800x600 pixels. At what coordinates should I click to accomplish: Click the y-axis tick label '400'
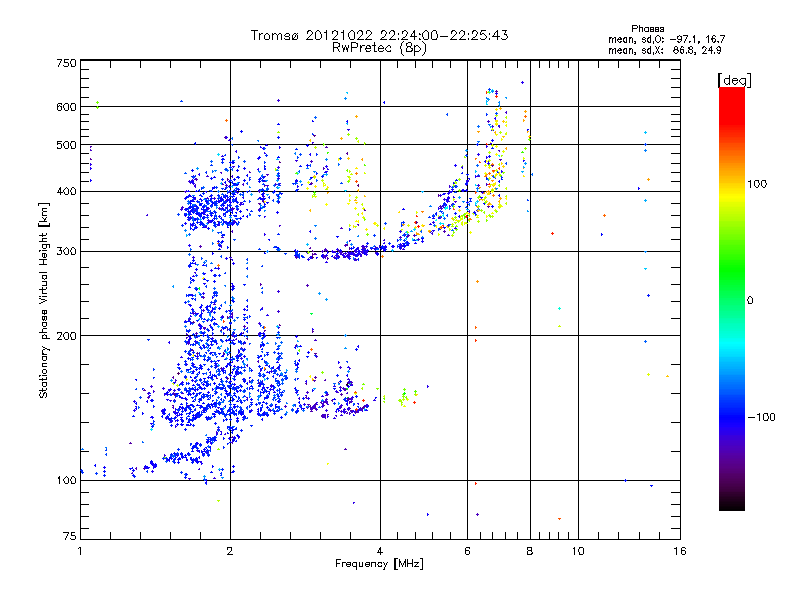click(x=66, y=191)
